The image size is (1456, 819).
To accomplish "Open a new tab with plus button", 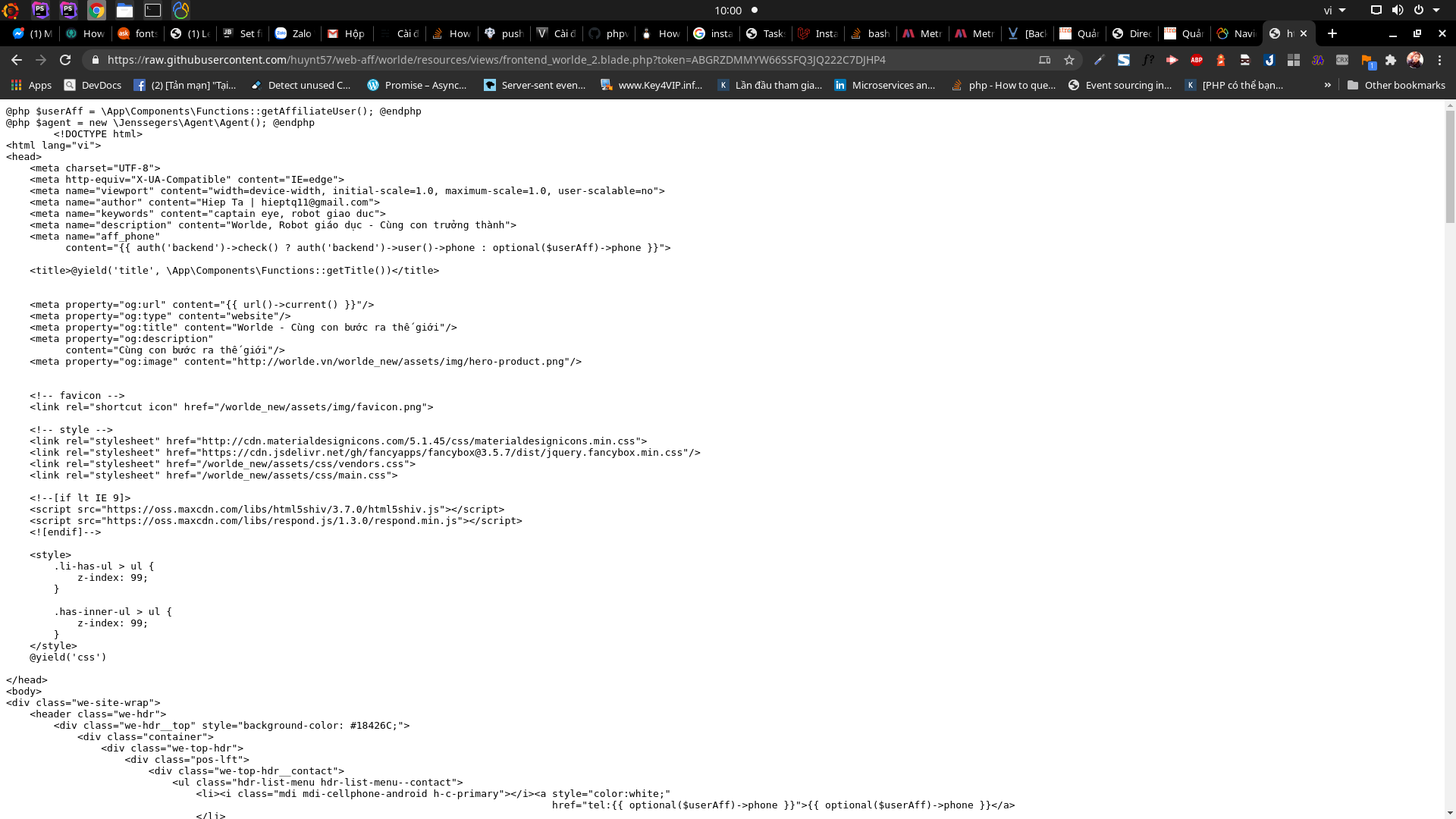I will point(1332,33).
